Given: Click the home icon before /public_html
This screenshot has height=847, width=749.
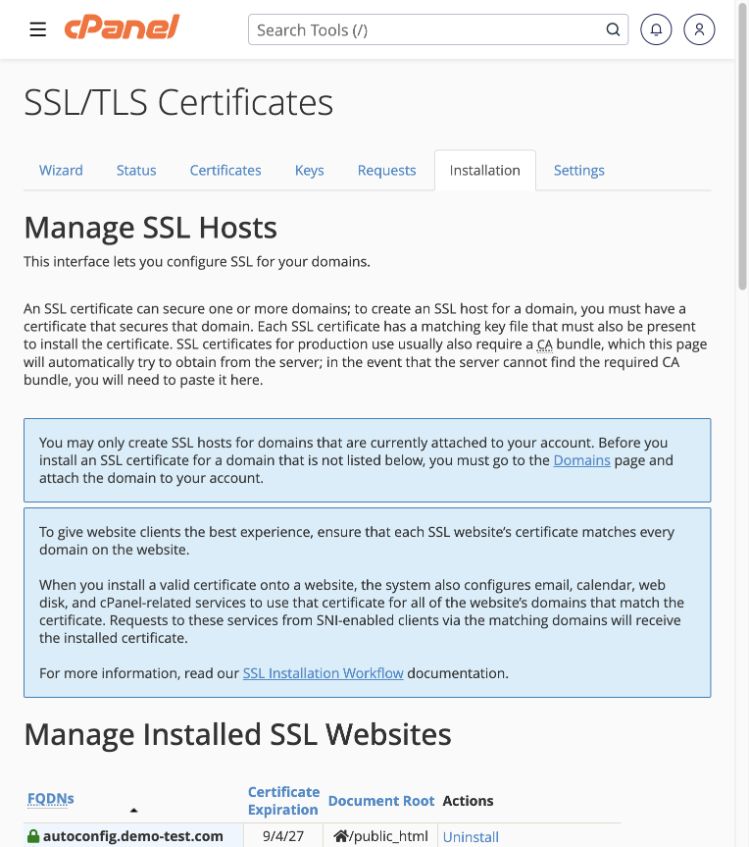Looking at the screenshot, I should click(x=341, y=836).
